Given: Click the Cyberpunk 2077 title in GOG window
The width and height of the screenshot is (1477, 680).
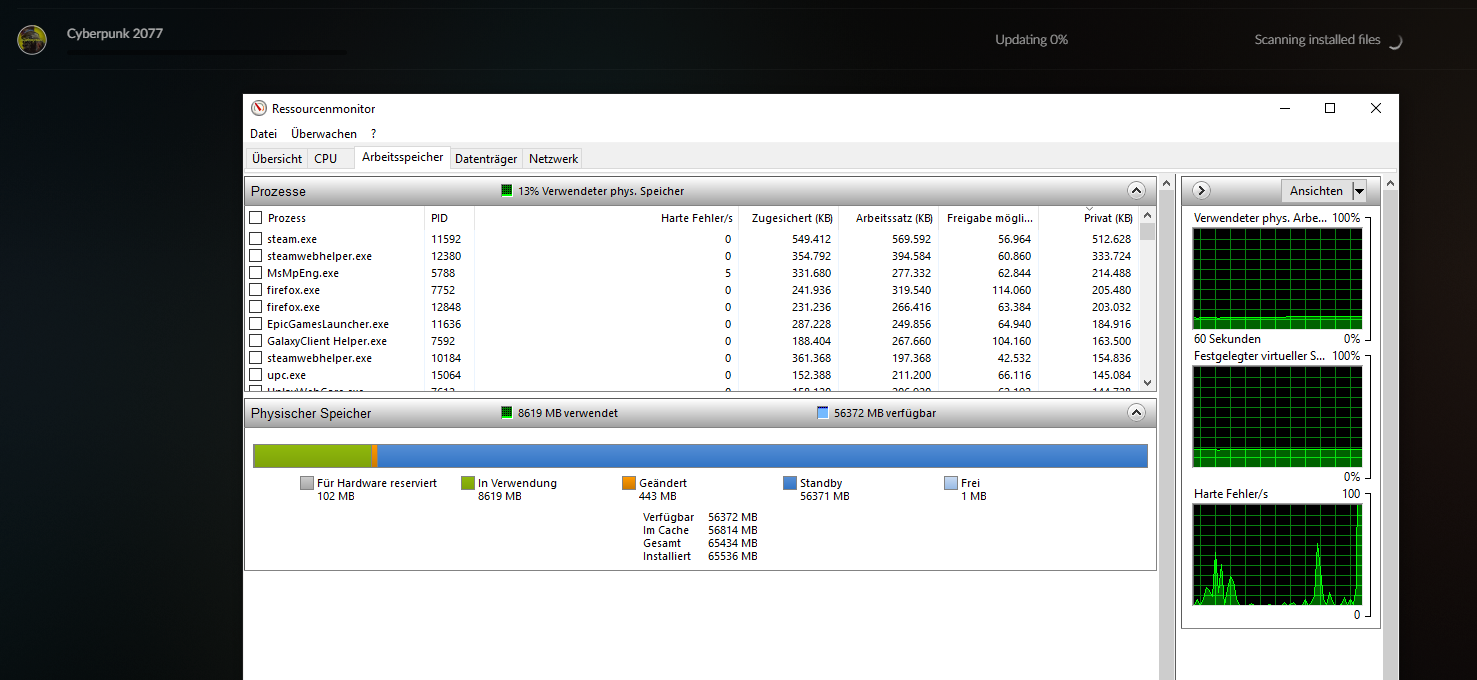Looking at the screenshot, I should [115, 33].
